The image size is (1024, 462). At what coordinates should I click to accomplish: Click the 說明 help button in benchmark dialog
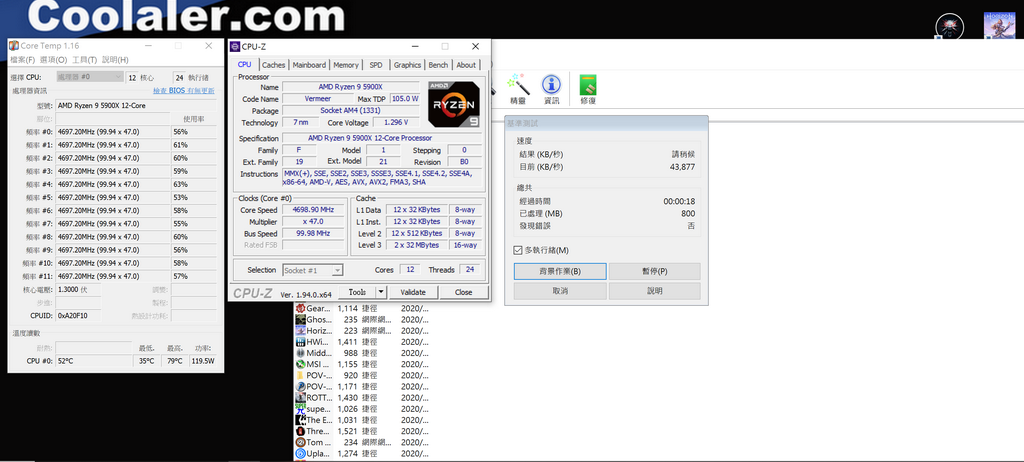pyautogui.click(x=655, y=291)
